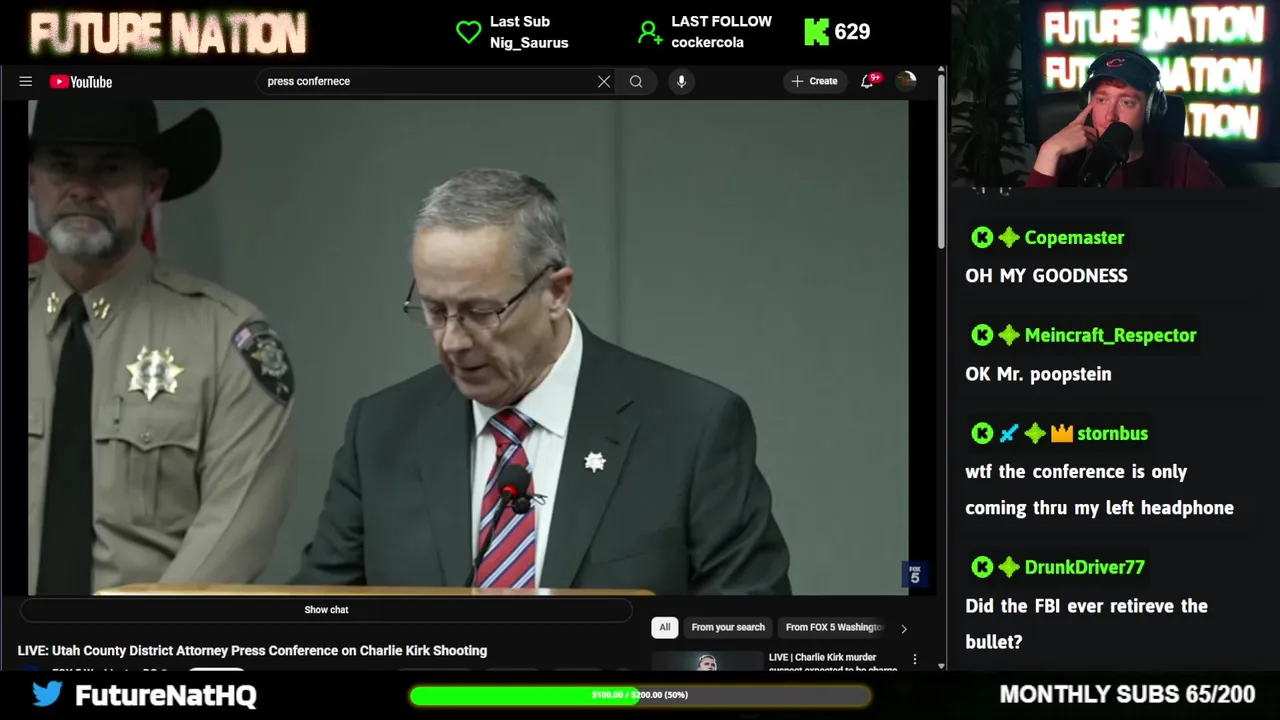Click the video title about Utah County press conference
This screenshot has height=720, width=1280.
(x=252, y=651)
